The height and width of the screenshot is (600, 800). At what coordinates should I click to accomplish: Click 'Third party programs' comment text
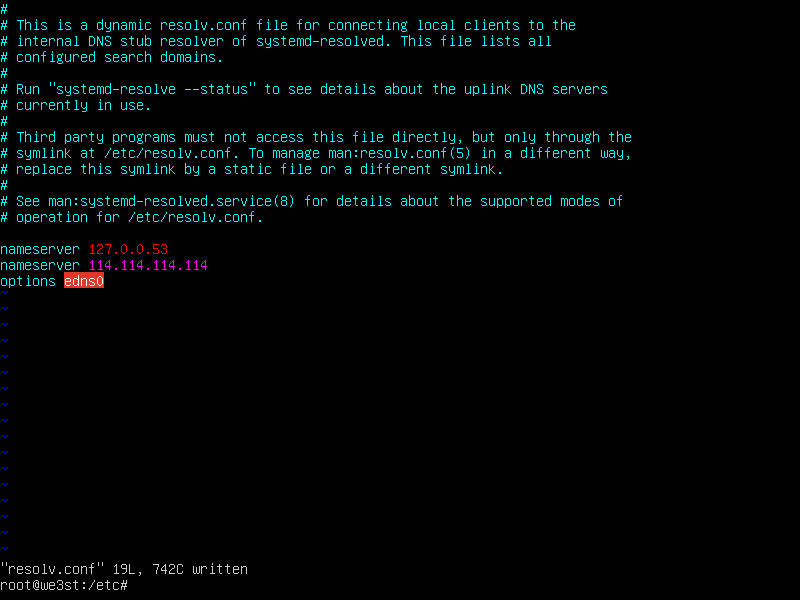coord(96,138)
